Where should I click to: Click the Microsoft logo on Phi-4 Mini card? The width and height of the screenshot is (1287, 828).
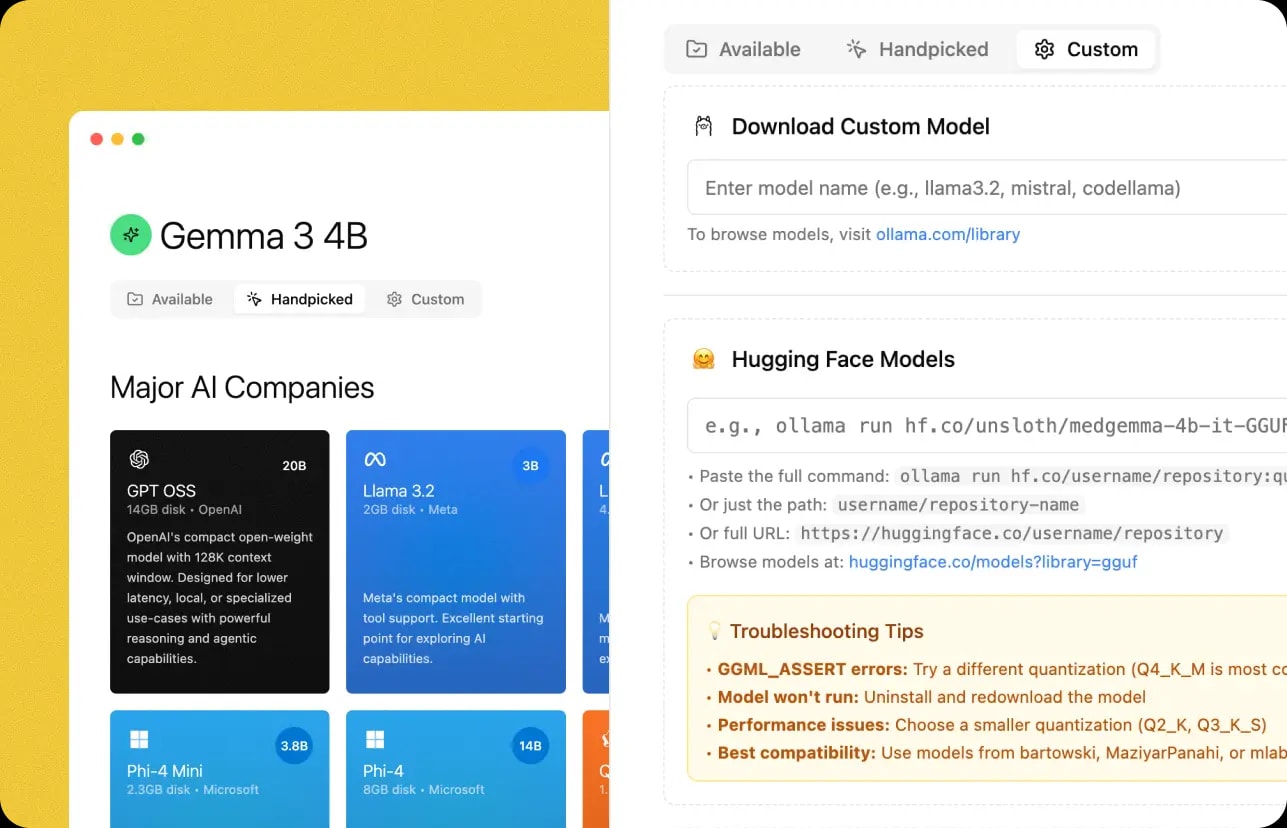coord(139,739)
